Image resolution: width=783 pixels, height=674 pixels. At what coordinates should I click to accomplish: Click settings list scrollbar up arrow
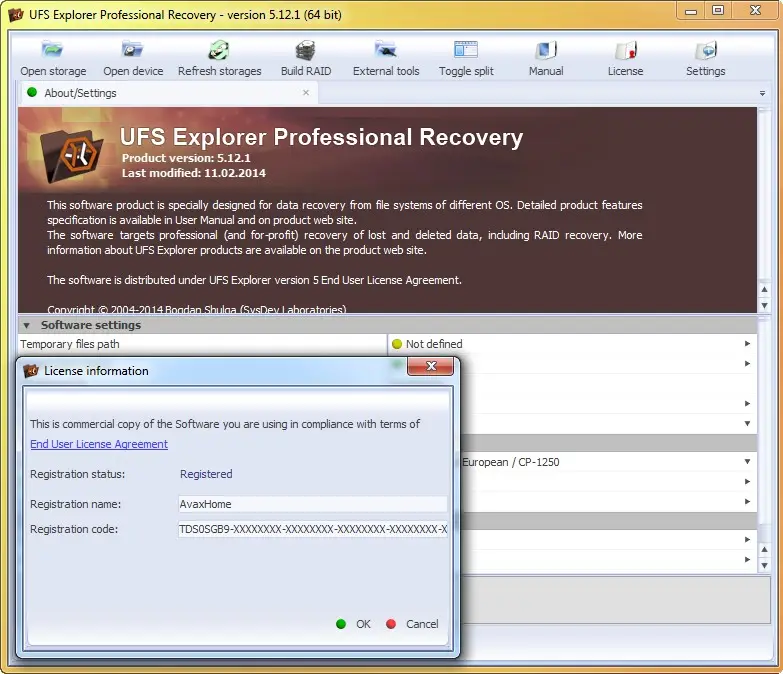click(x=765, y=549)
